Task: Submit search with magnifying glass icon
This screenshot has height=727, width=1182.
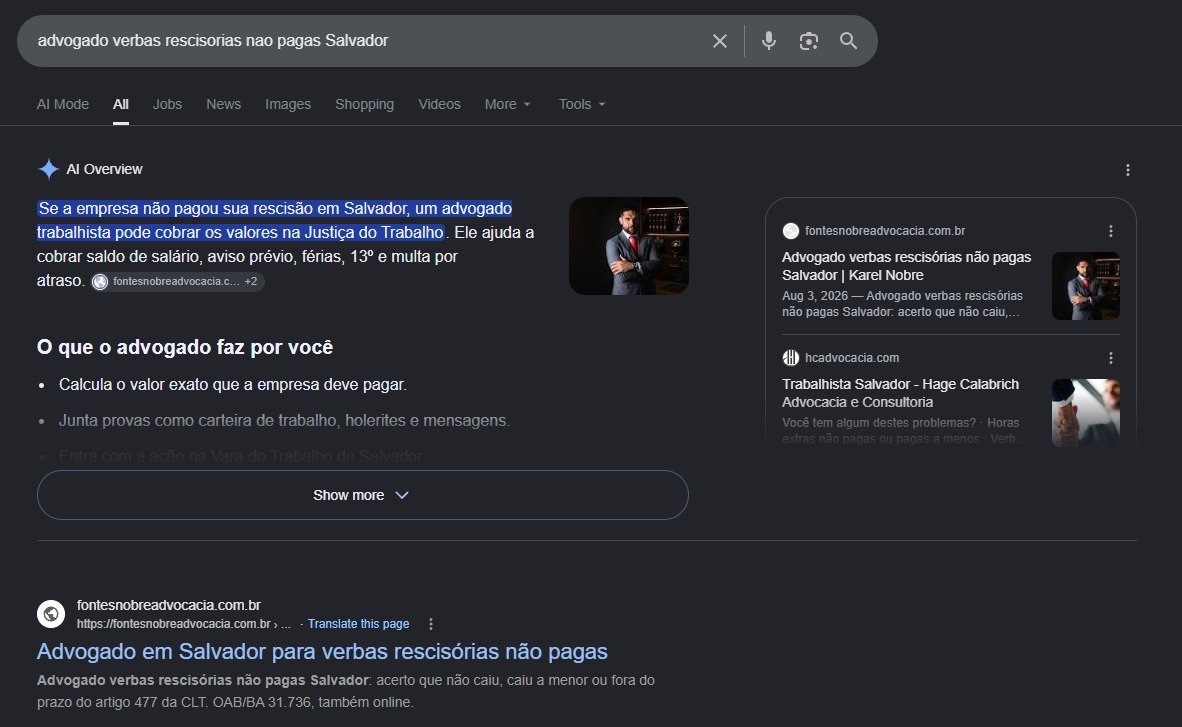Action: point(848,41)
